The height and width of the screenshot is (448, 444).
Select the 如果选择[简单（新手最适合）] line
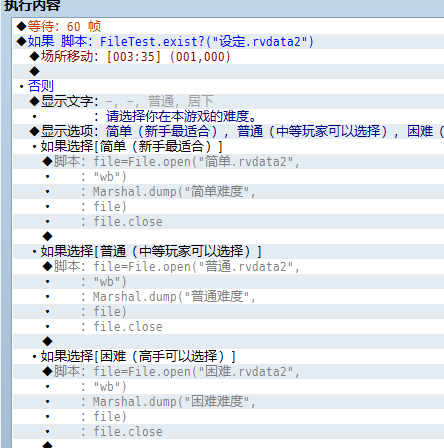click(x=228, y=146)
